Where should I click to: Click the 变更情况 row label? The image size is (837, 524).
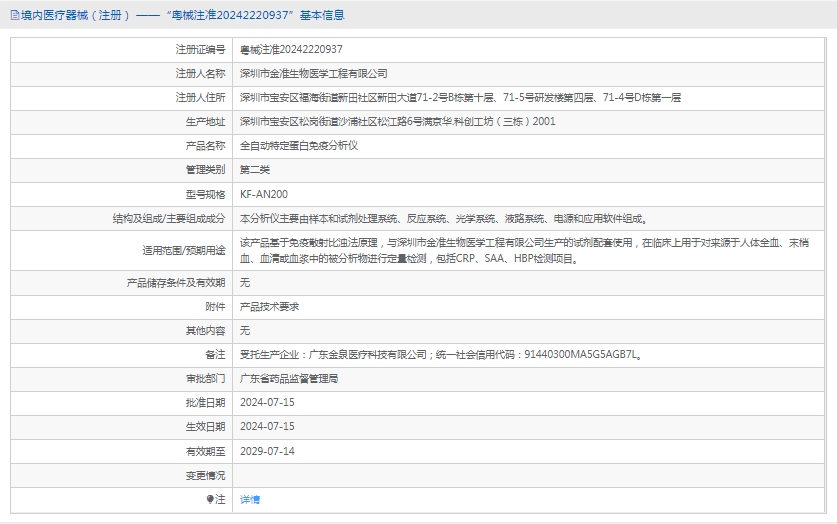pyautogui.click(x=205, y=475)
